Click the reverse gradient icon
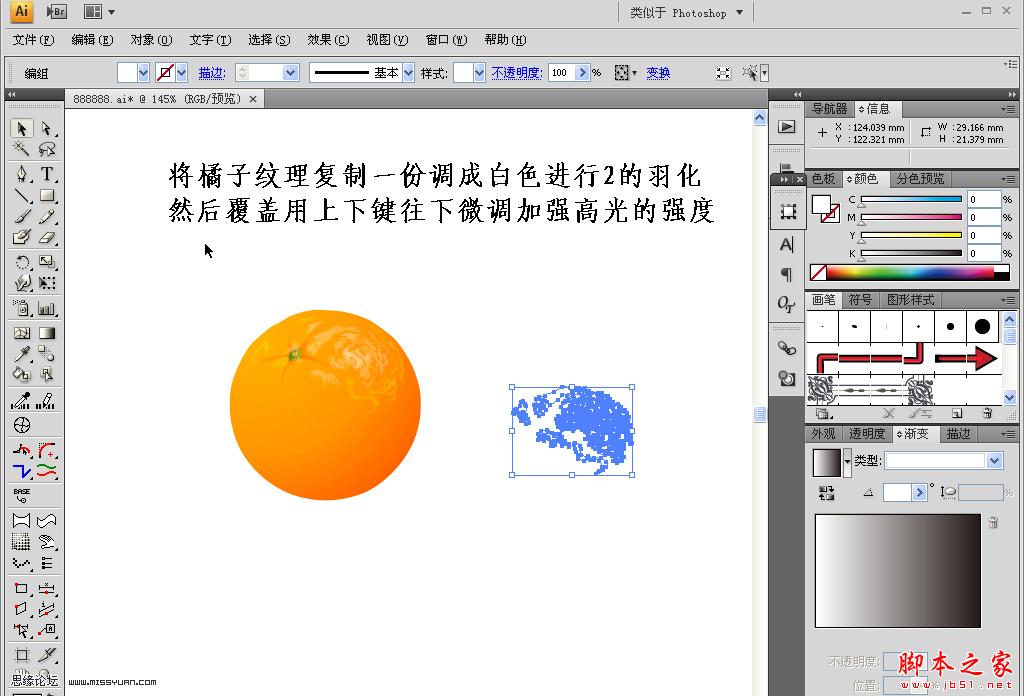Image resolution: width=1024 pixels, height=696 pixels. 826,493
